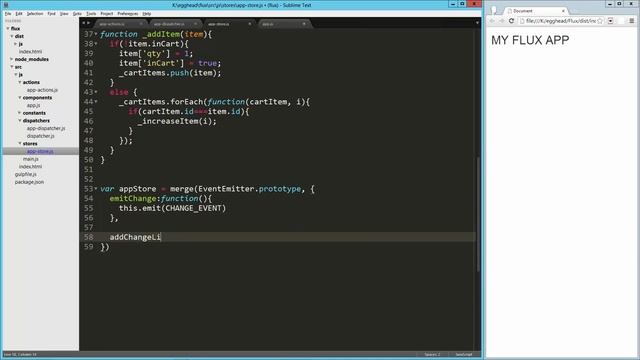Place cursor after 'addChangeLi' on line 58
Screen dimensions: 640x360
pos(161,237)
